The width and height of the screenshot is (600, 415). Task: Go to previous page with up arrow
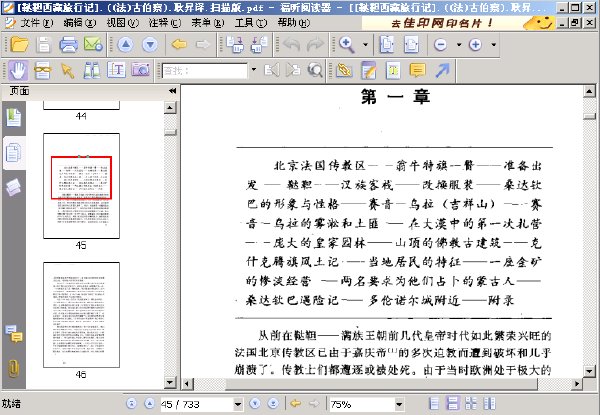(x=126, y=45)
